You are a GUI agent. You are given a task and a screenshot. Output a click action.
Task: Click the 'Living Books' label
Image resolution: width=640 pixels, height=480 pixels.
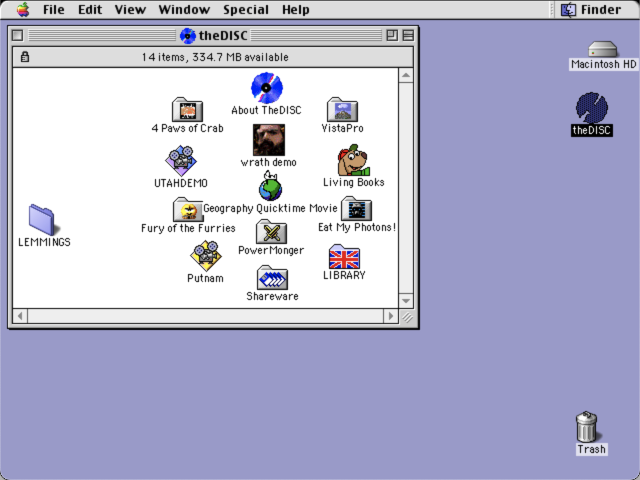[353, 182]
